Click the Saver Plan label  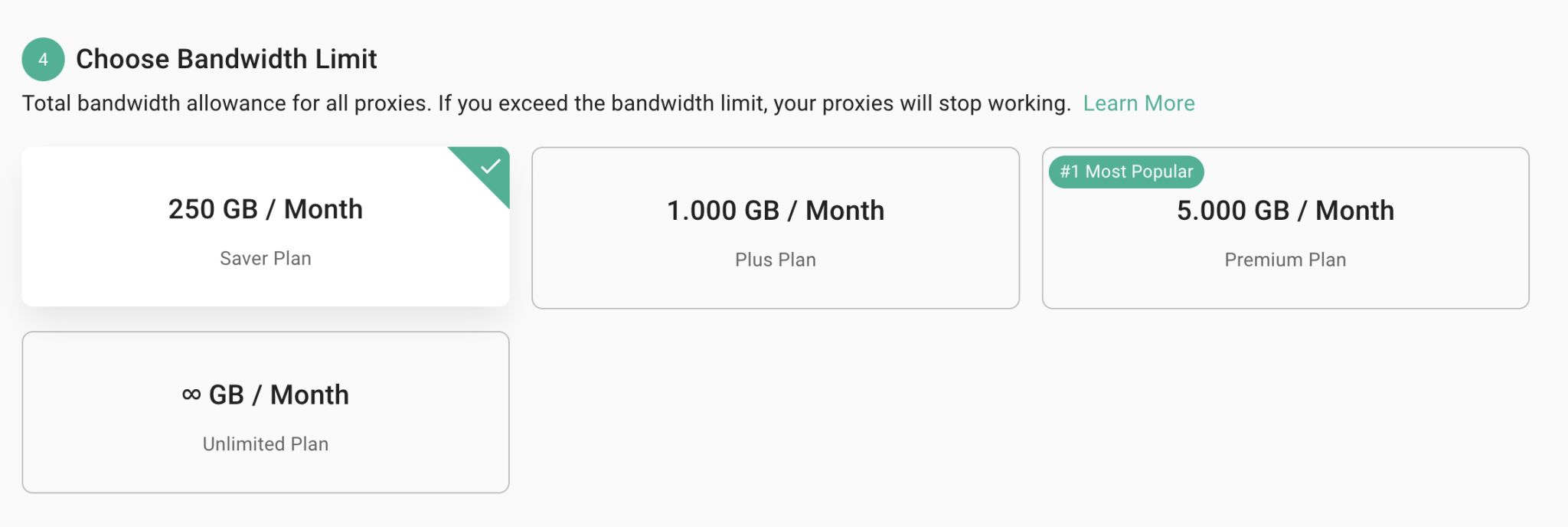265,259
